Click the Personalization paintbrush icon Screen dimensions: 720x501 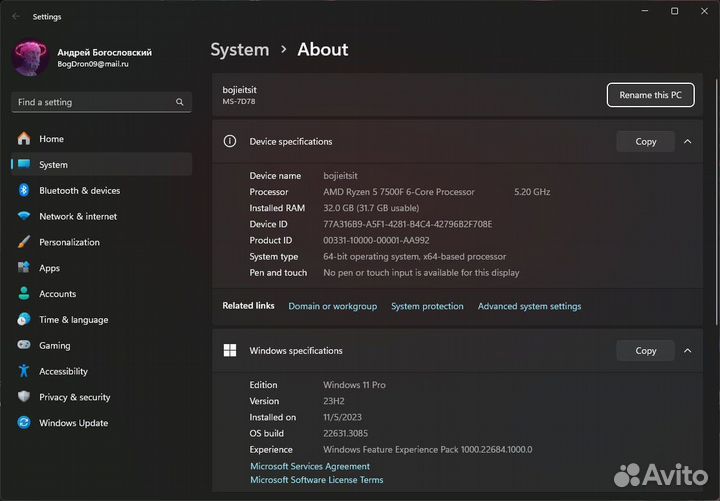24,242
